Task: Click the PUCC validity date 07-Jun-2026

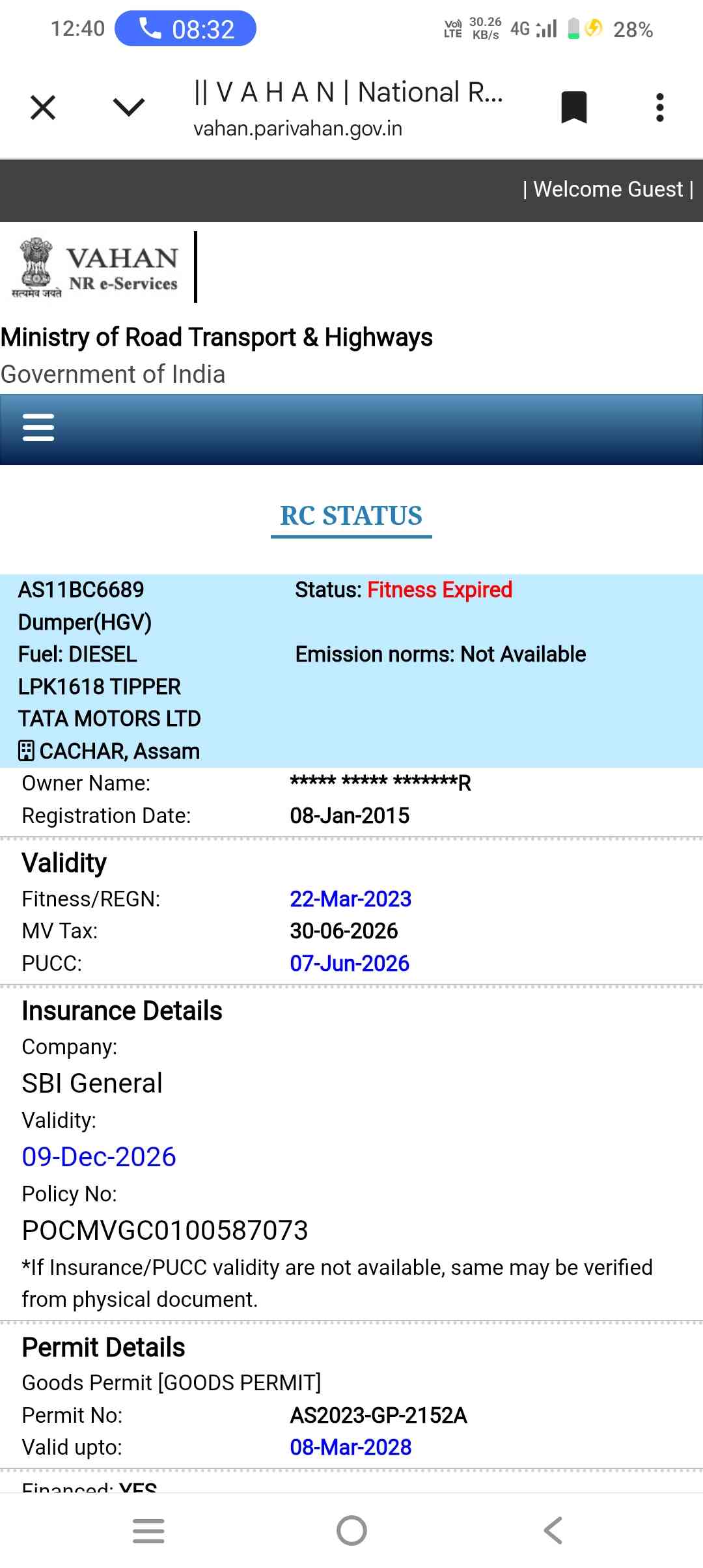Action: [x=349, y=963]
